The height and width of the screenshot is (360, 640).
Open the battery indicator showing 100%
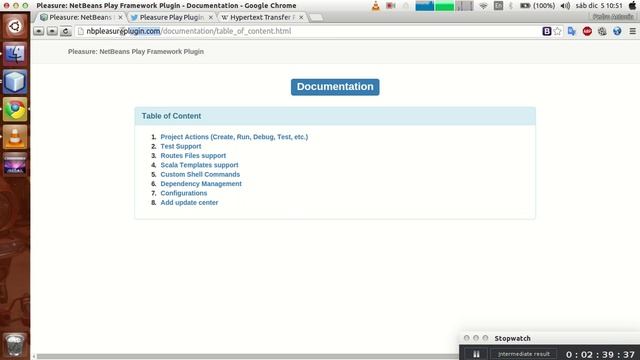point(538,6)
